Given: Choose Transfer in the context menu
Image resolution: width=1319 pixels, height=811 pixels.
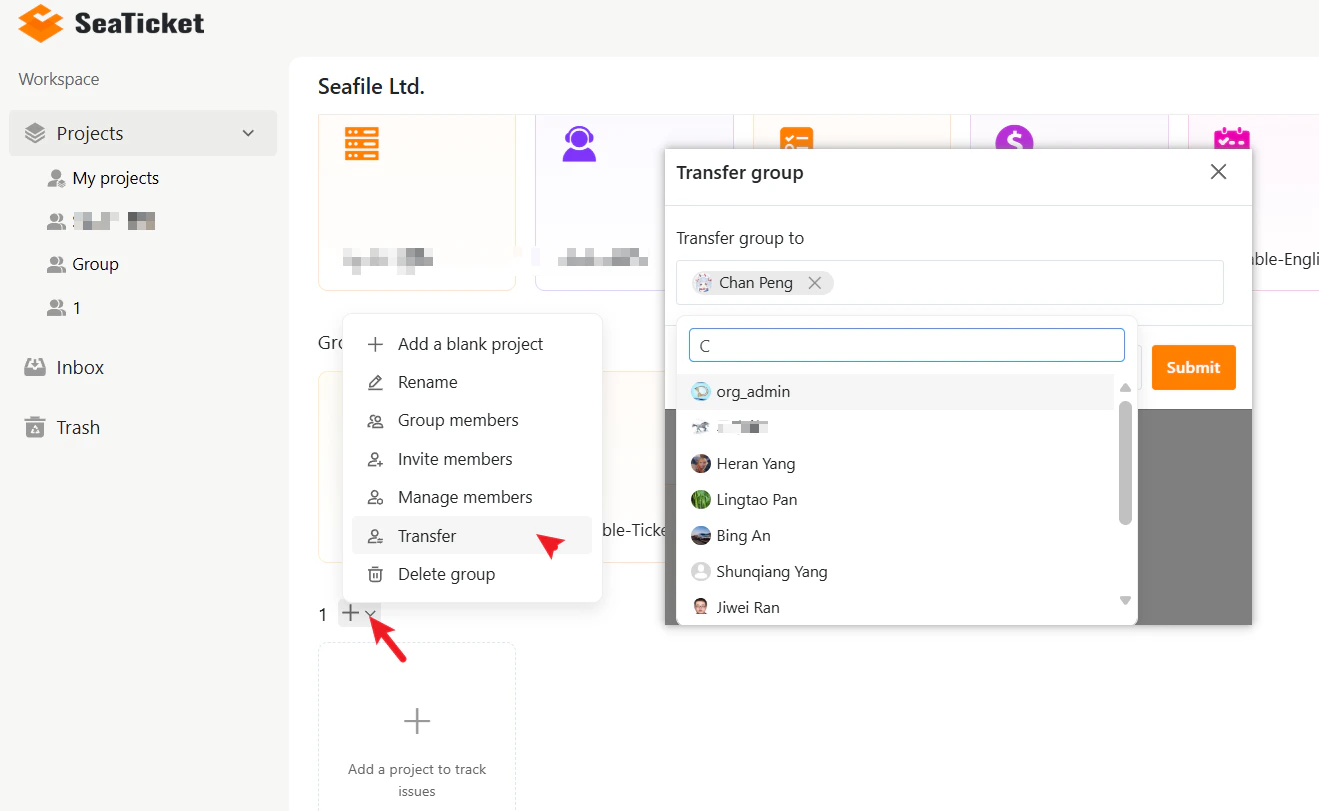Looking at the screenshot, I should [x=472, y=536].
